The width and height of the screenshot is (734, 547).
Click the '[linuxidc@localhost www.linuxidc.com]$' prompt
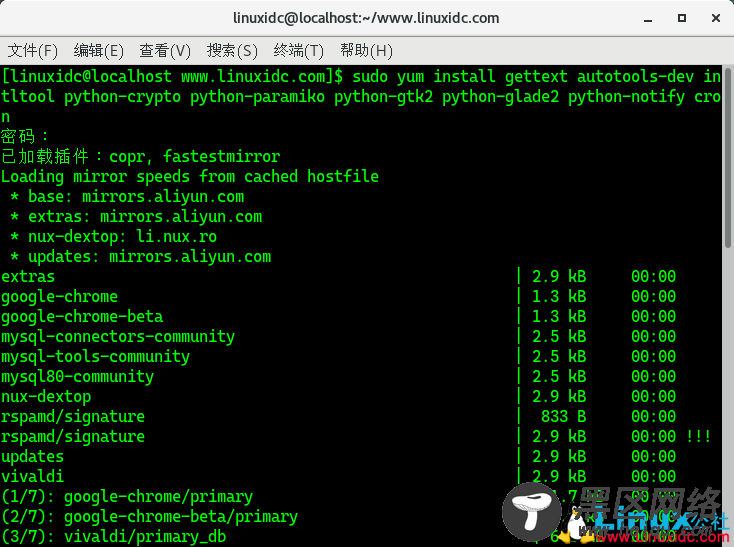click(x=172, y=77)
